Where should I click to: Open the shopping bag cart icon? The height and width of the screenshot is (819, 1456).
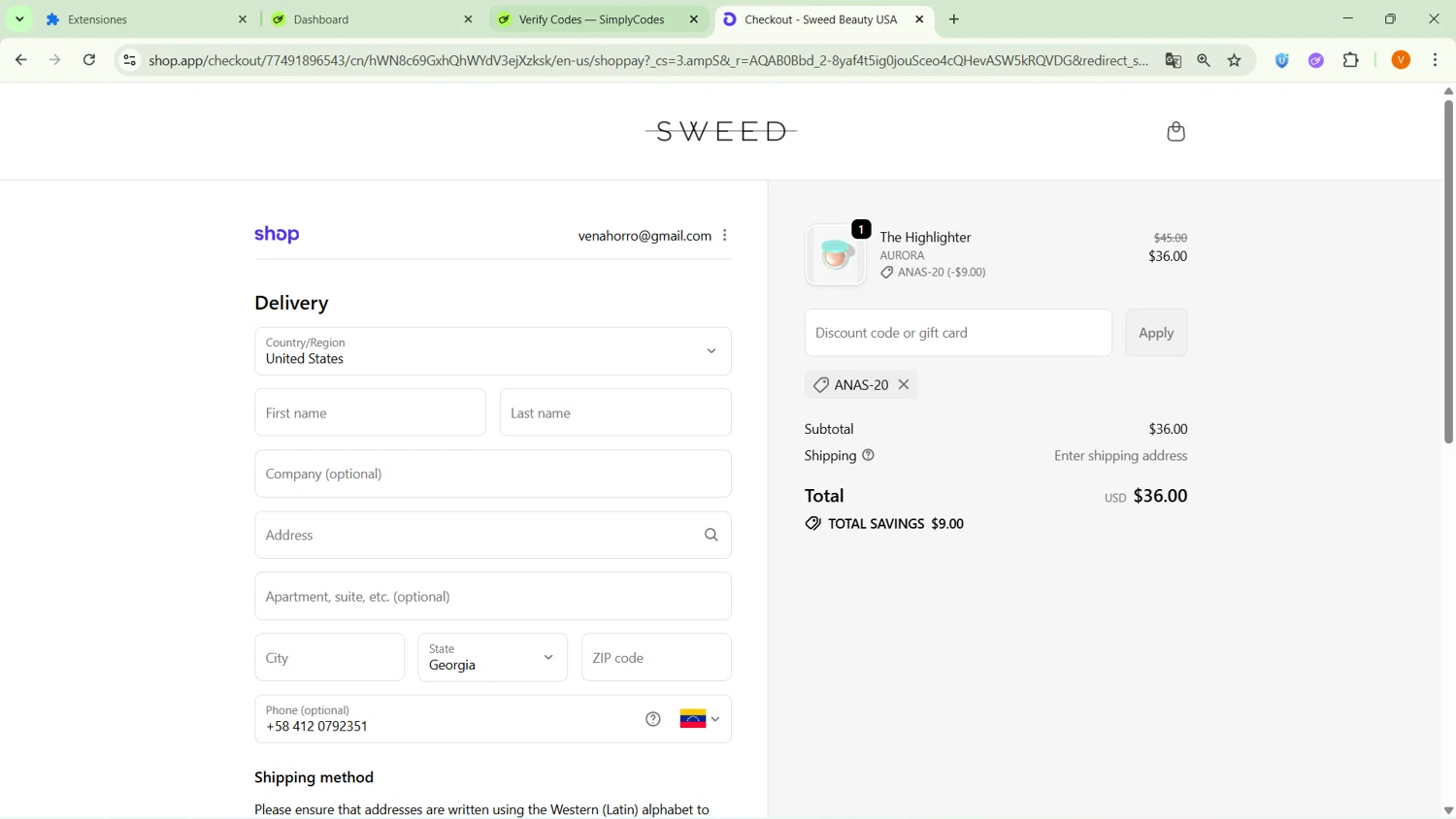(x=1175, y=131)
